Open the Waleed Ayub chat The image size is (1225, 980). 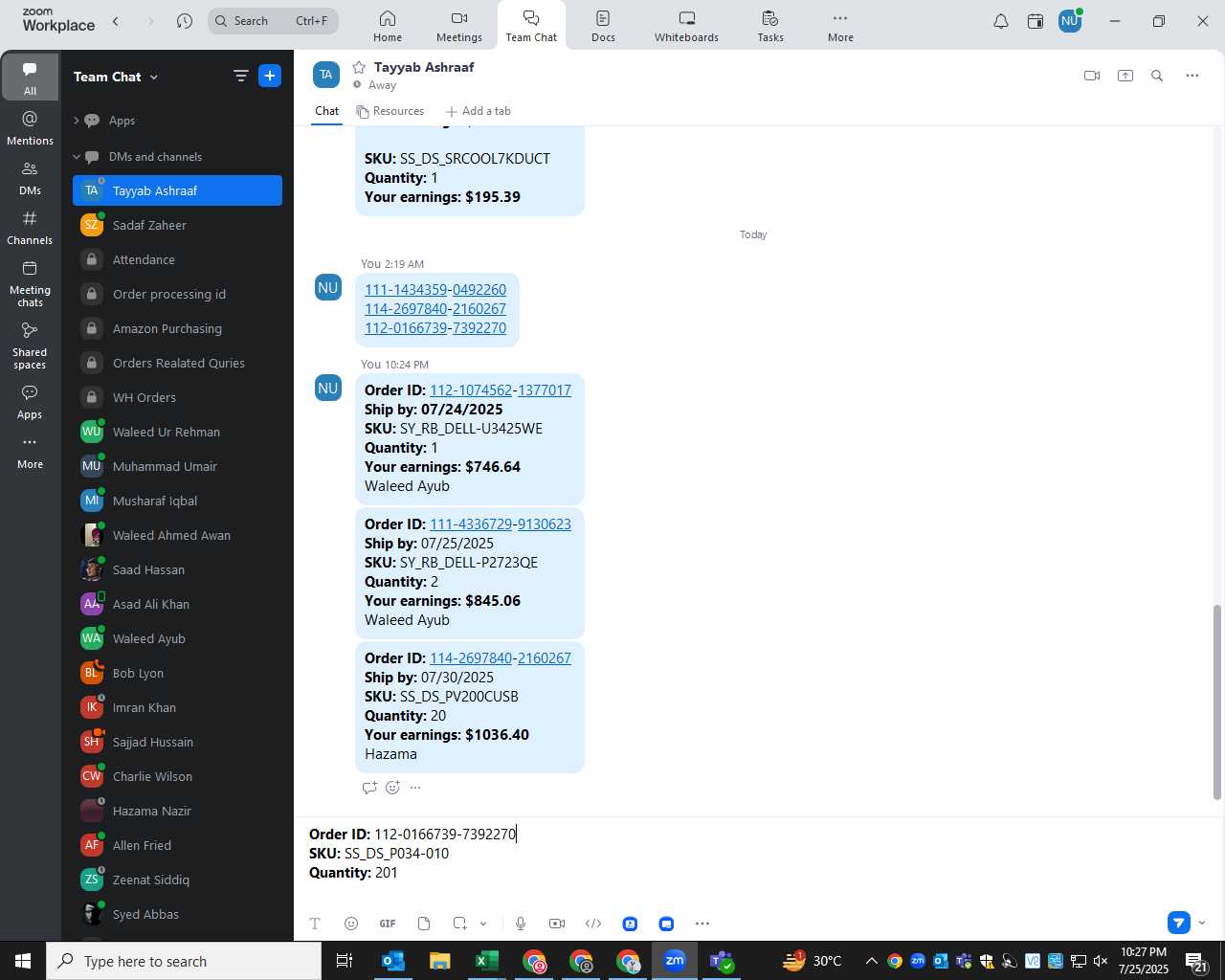tap(177, 638)
